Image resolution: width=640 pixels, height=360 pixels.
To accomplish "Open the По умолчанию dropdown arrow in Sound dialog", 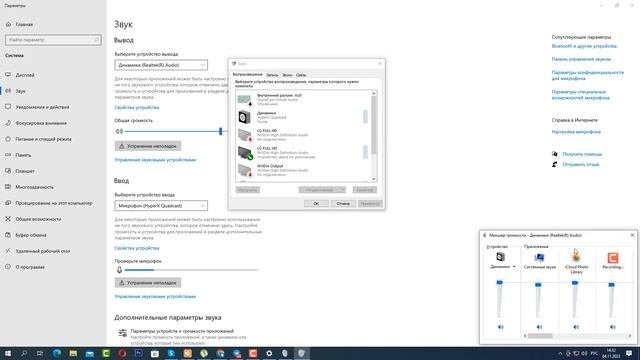I will pos(342,190).
